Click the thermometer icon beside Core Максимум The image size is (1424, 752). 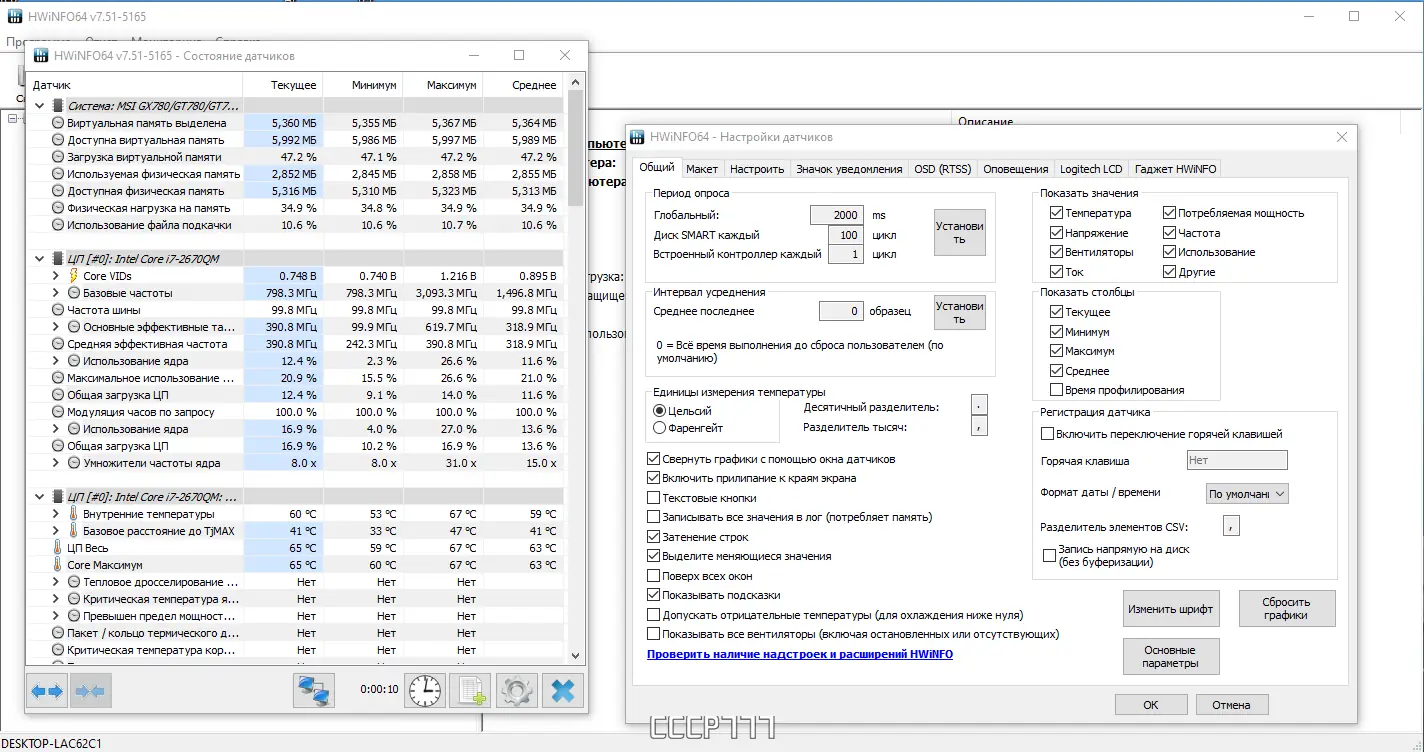tap(58, 565)
